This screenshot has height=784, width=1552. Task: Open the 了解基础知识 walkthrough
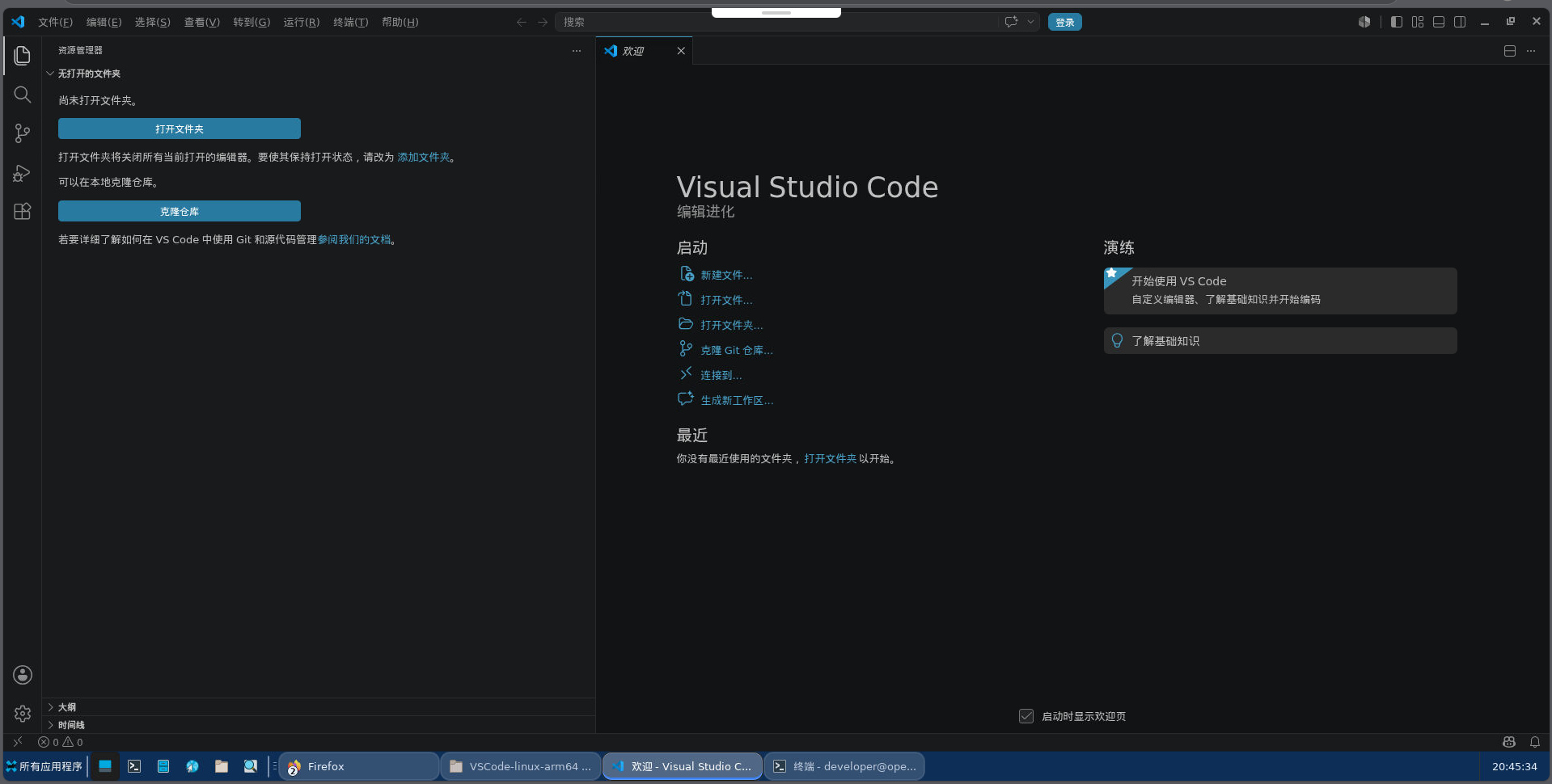tap(1280, 341)
